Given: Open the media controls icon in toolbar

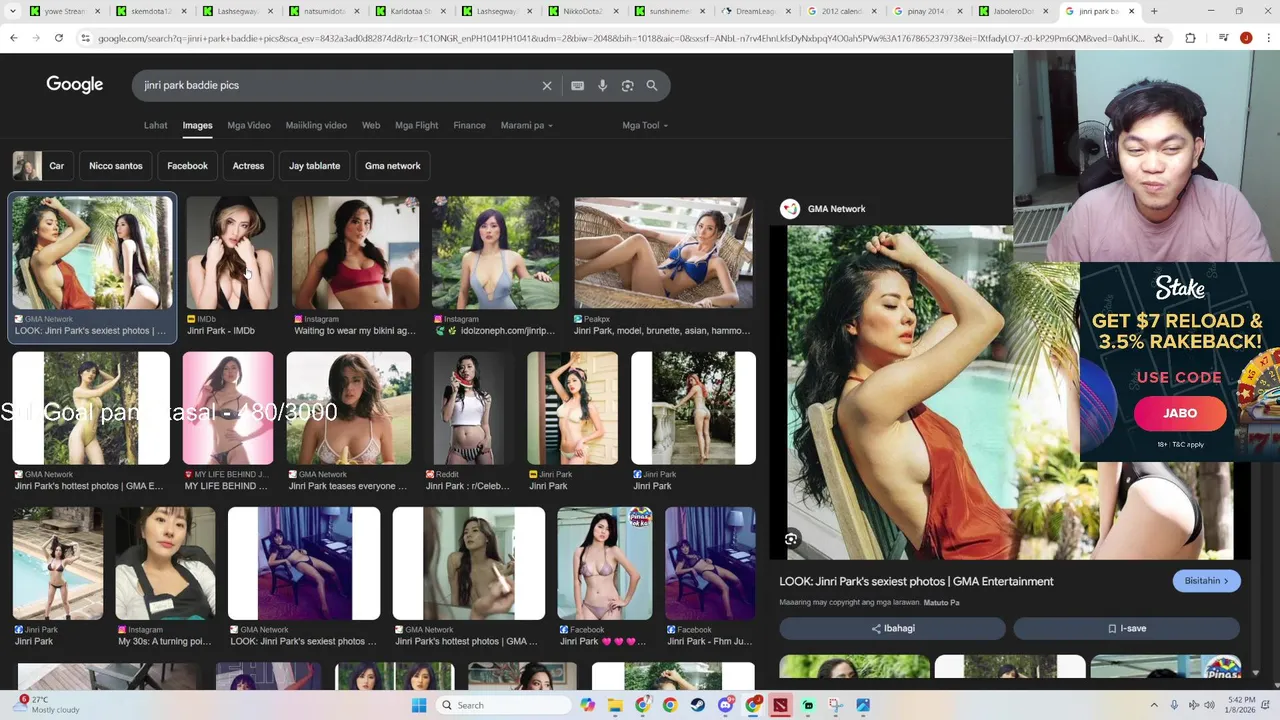Looking at the screenshot, I should (x=1223, y=38).
